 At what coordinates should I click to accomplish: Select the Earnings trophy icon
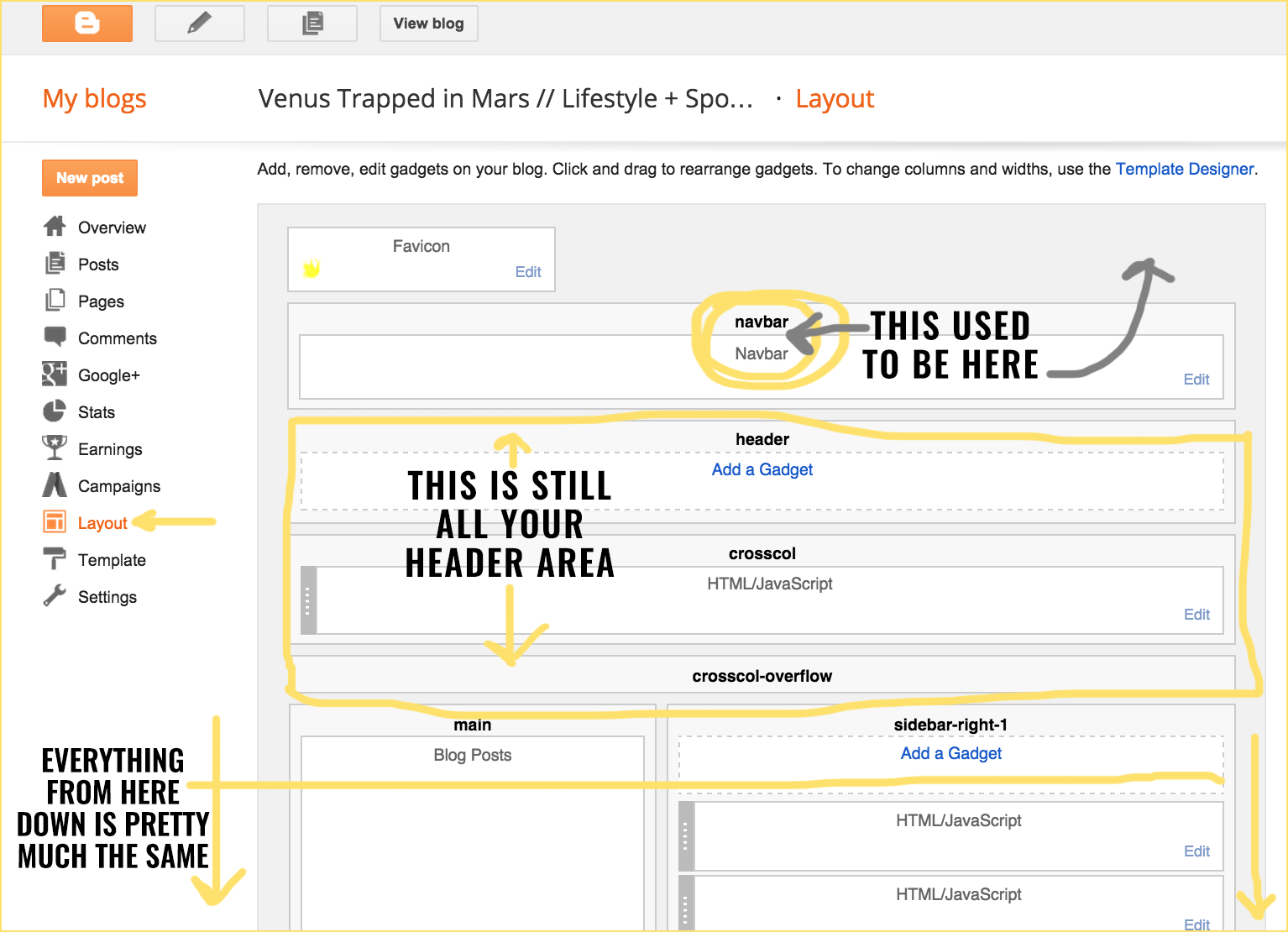click(x=55, y=448)
